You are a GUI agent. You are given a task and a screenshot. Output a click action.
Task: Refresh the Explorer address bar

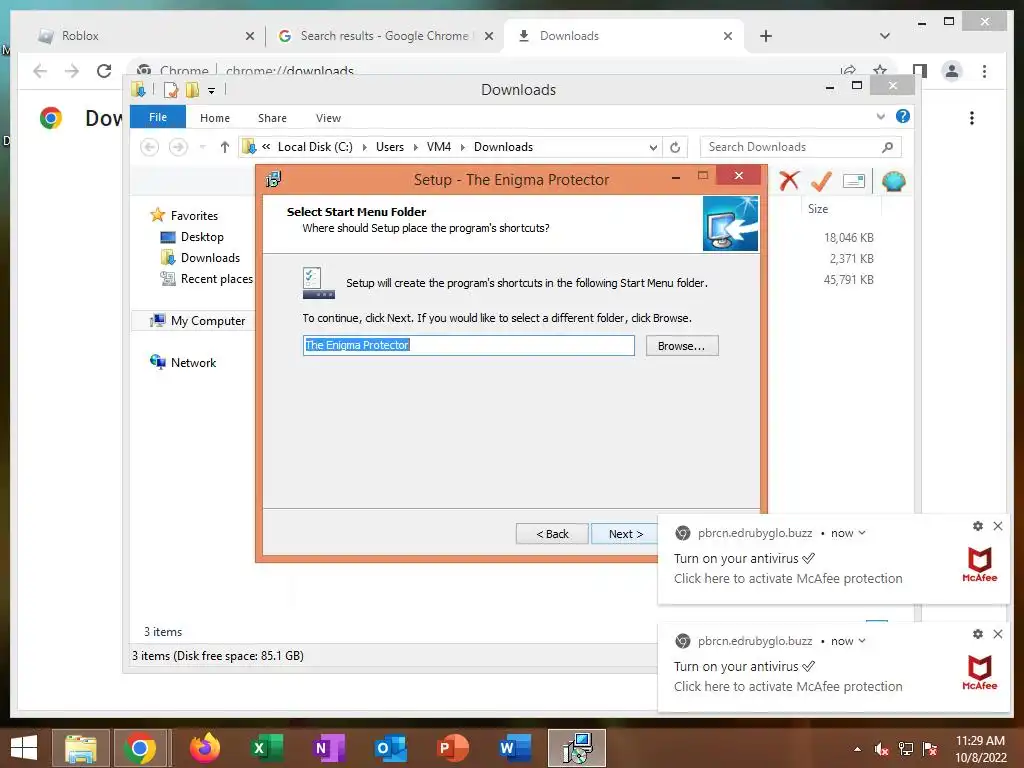point(675,148)
